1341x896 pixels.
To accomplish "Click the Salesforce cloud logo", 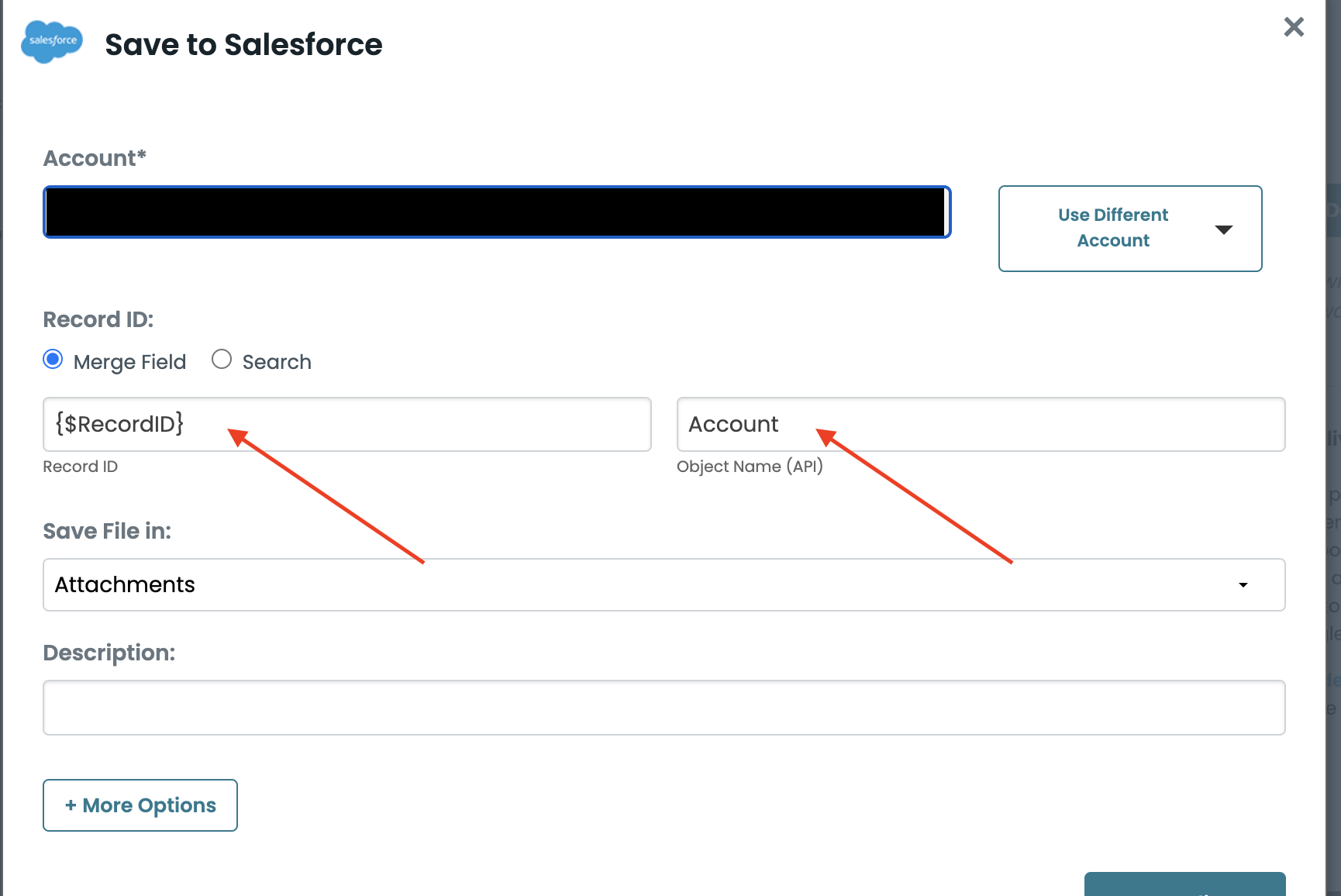I will (52, 42).
